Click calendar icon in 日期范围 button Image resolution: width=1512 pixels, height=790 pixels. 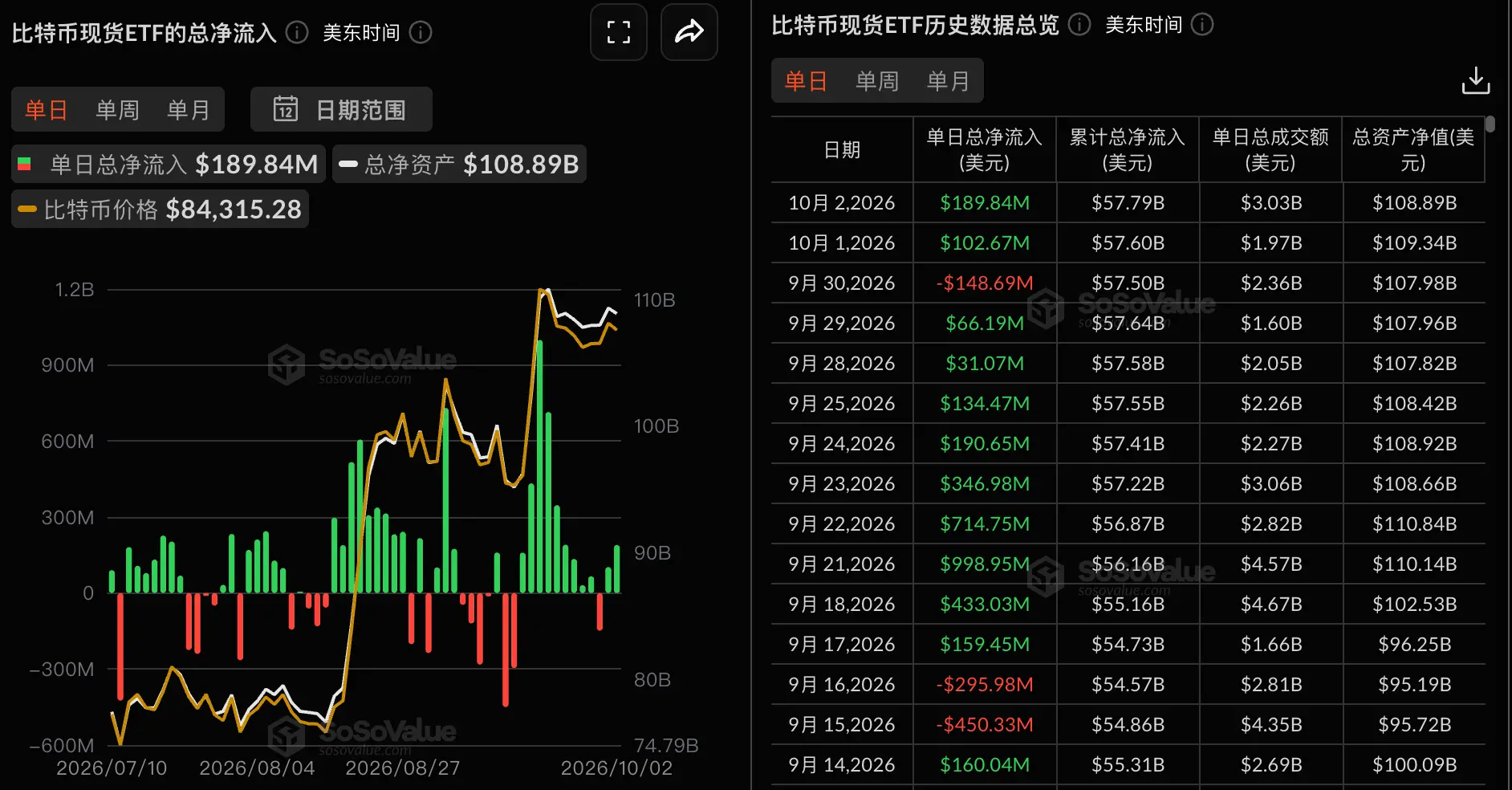pos(286,109)
